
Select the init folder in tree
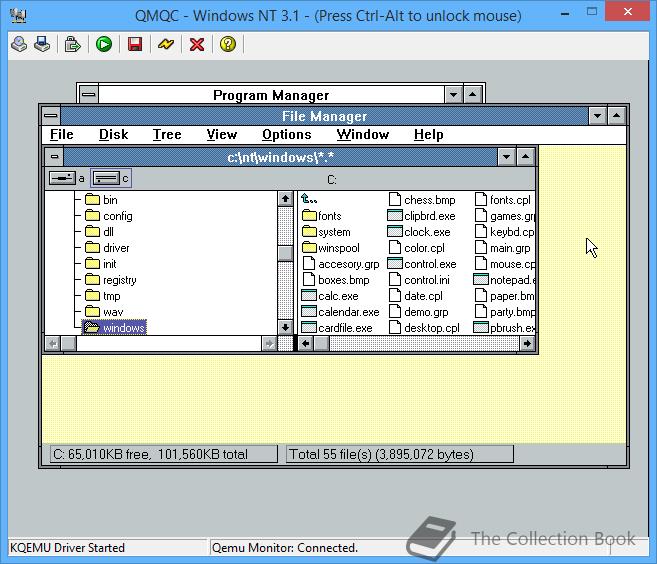tap(101, 264)
